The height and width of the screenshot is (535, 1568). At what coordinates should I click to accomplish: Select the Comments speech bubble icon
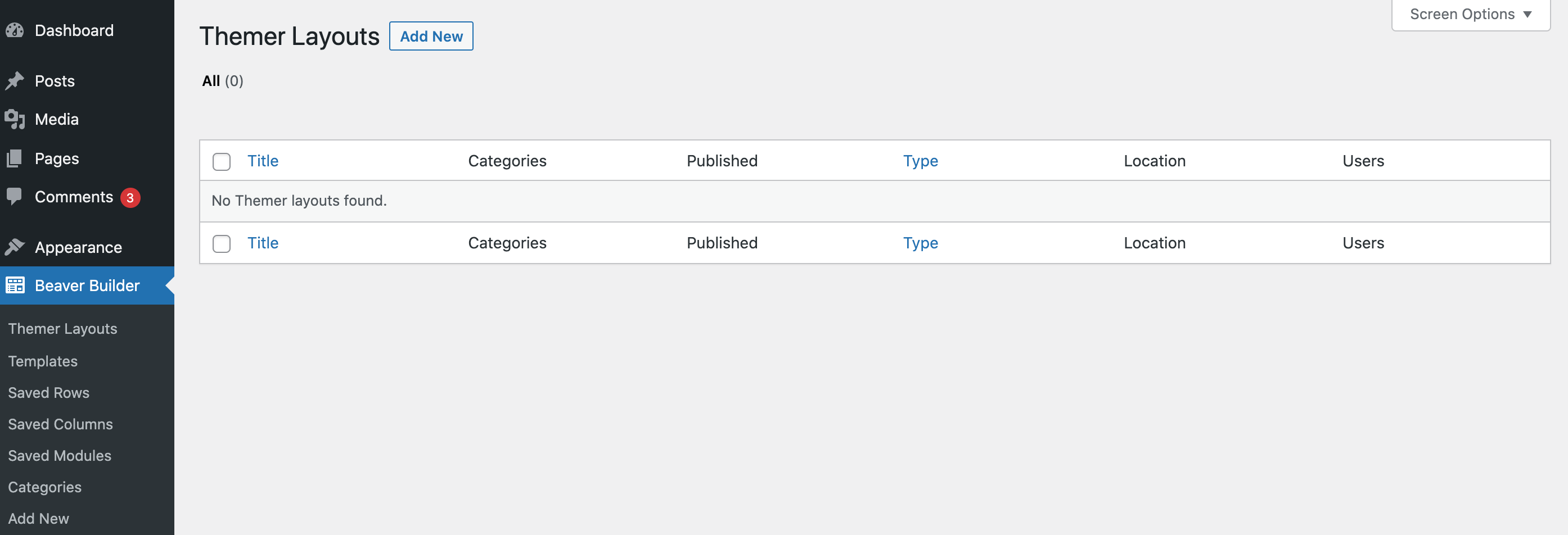pyautogui.click(x=15, y=196)
